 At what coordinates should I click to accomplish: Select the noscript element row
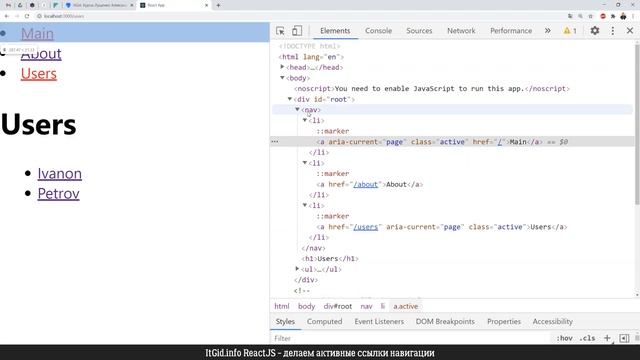tap(432, 89)
